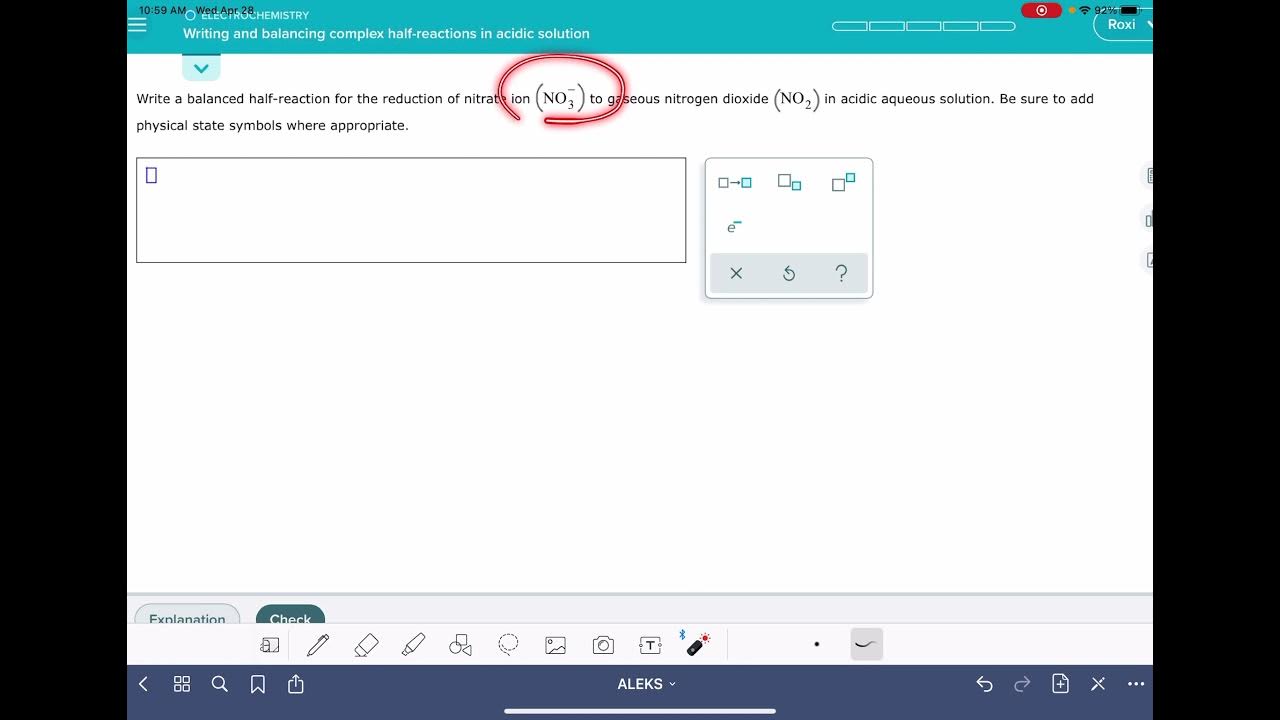Insert reaction arrow template
The width and height of the screenshot is (1280, 720).
pos(735,183)
